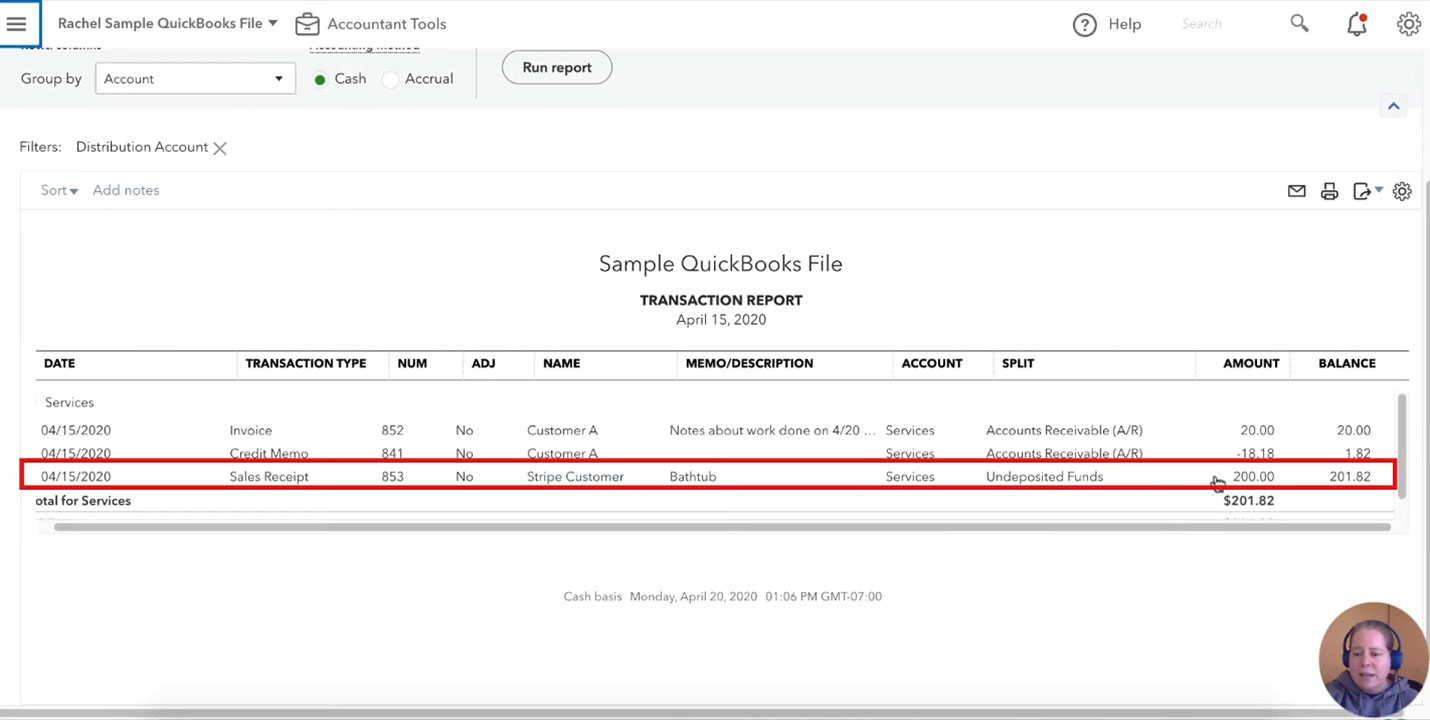The height and width of the screenshot is (720, 1430).
Task: Click the horizontal scrollbar under the report
Action: point(720,527)
